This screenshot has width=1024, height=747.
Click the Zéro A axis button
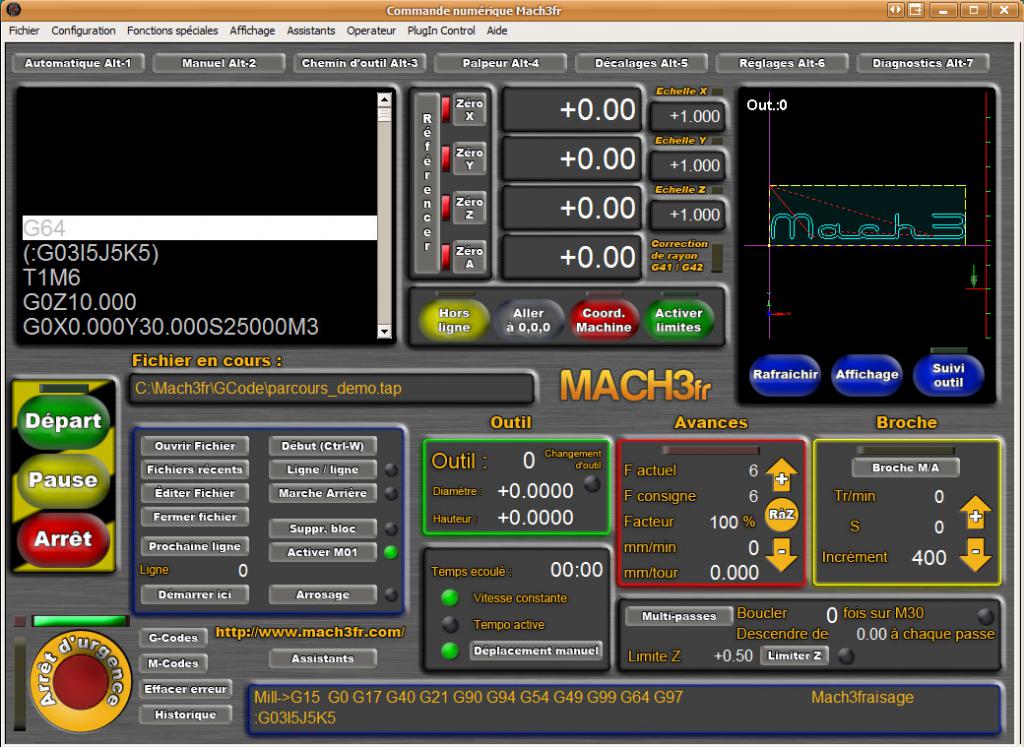[470, 257]
